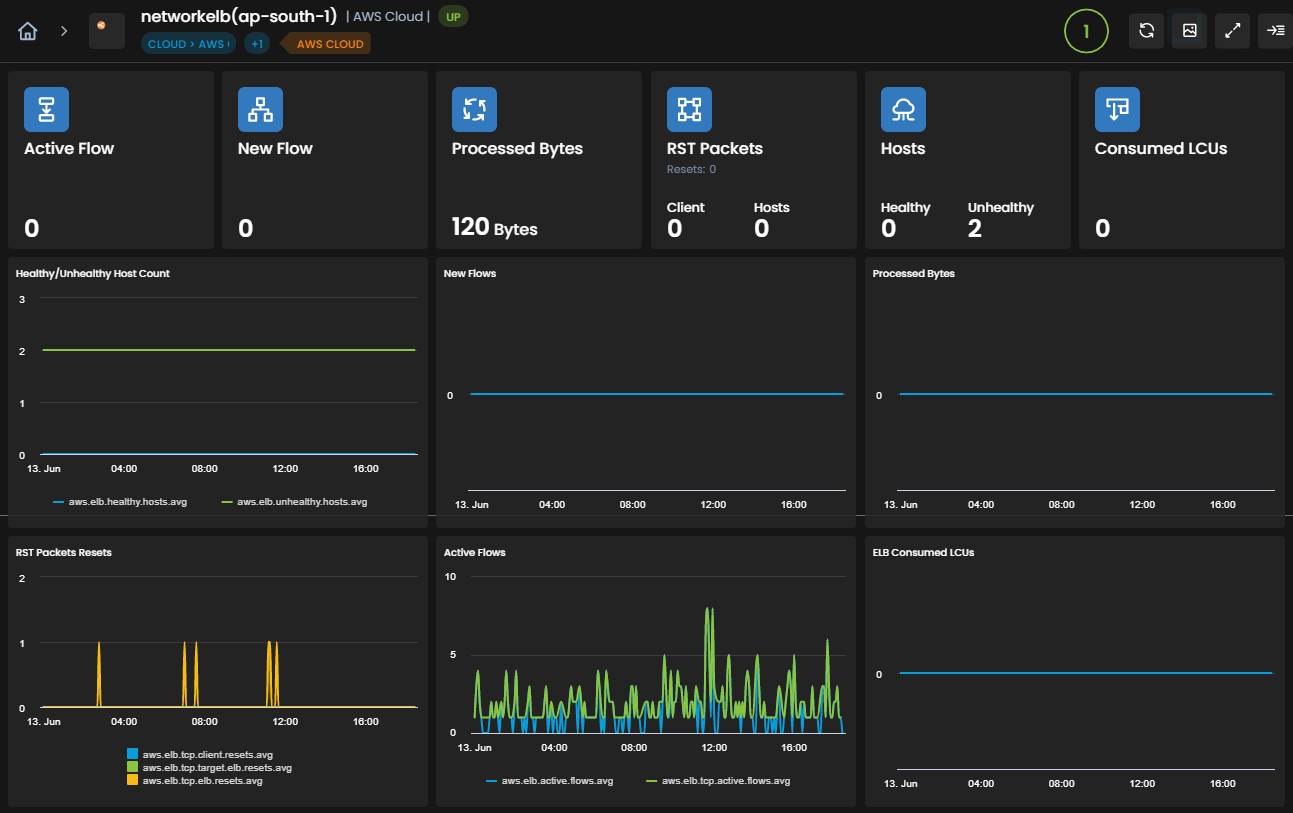Screen dimensions: 1293x813
Task: Collapse the side panel arrow icon
Action: 1275,31
